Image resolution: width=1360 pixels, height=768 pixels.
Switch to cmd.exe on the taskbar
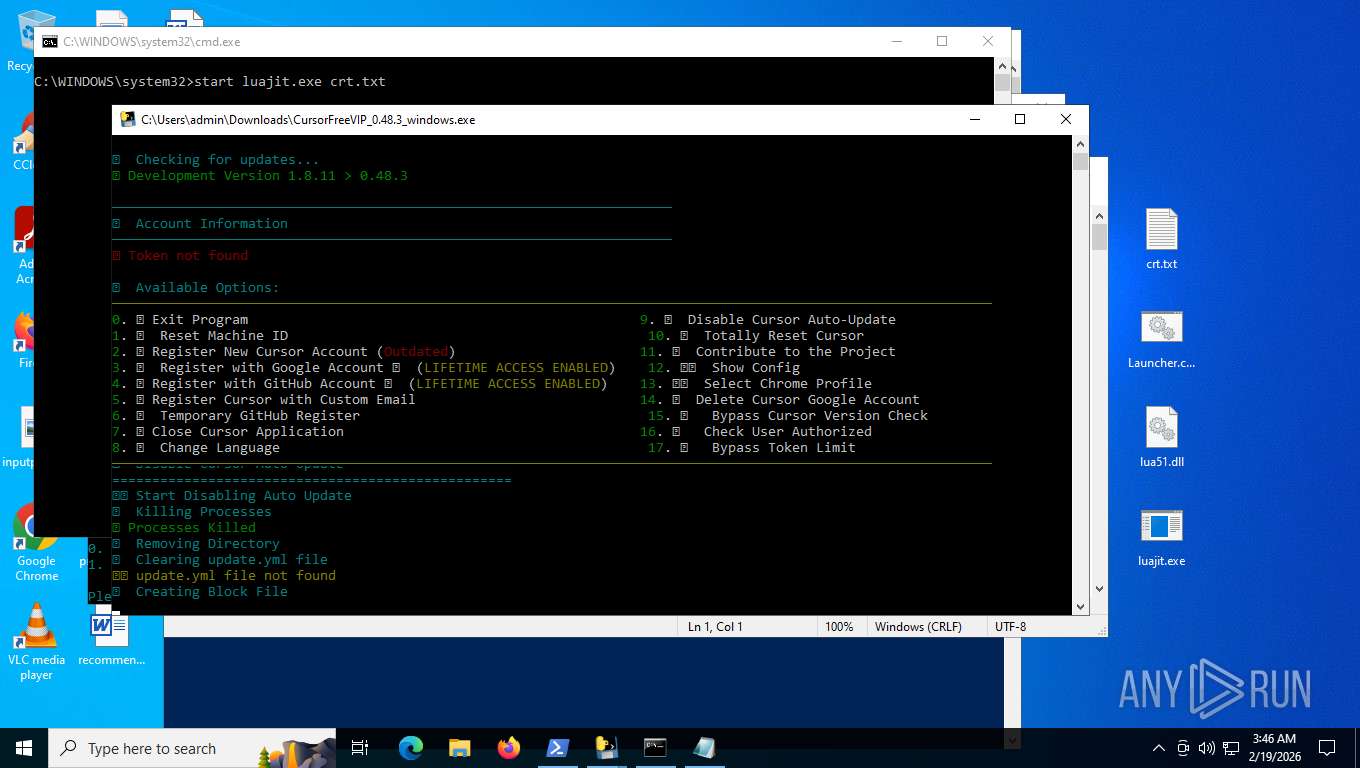tap(655, 748)
